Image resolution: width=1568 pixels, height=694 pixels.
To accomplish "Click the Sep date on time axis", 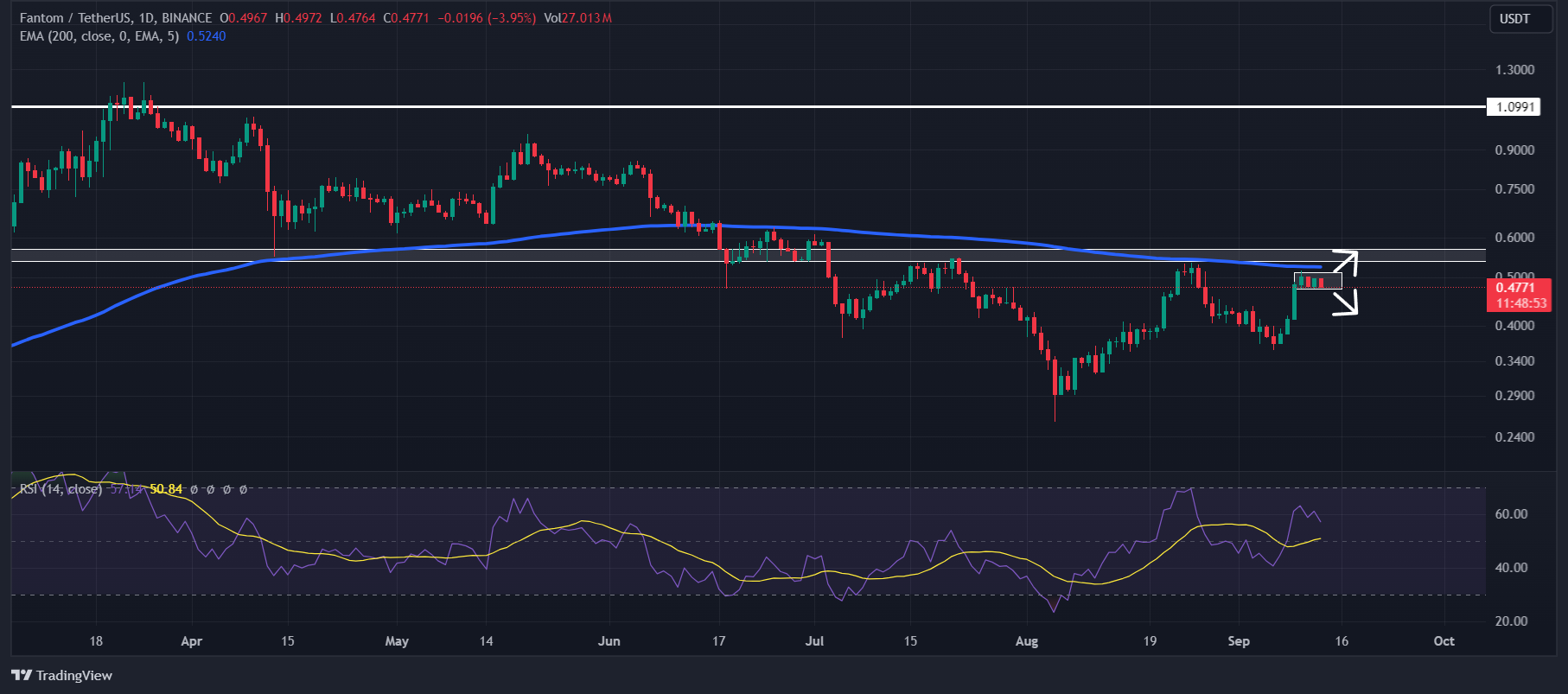I will (1239, 641).
